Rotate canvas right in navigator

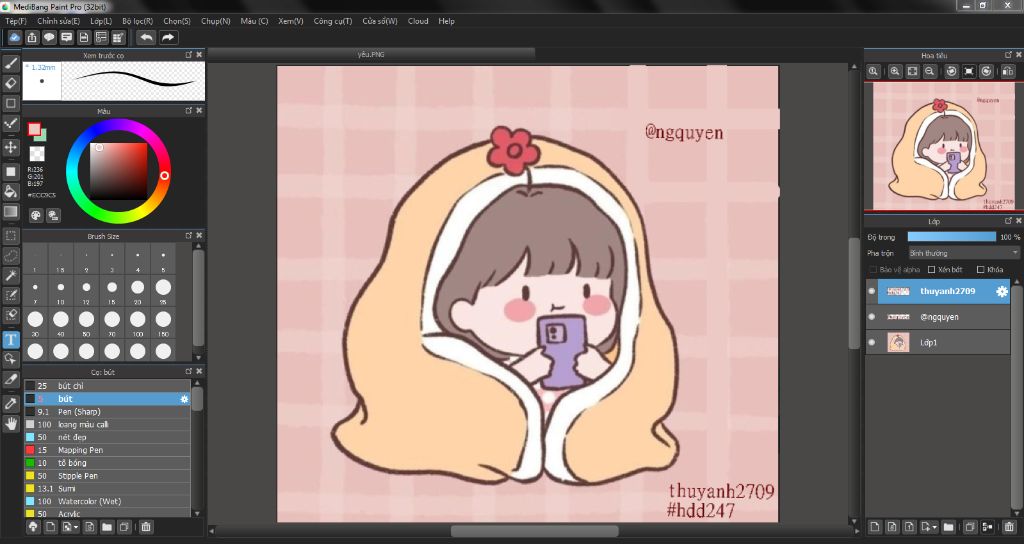987,71
